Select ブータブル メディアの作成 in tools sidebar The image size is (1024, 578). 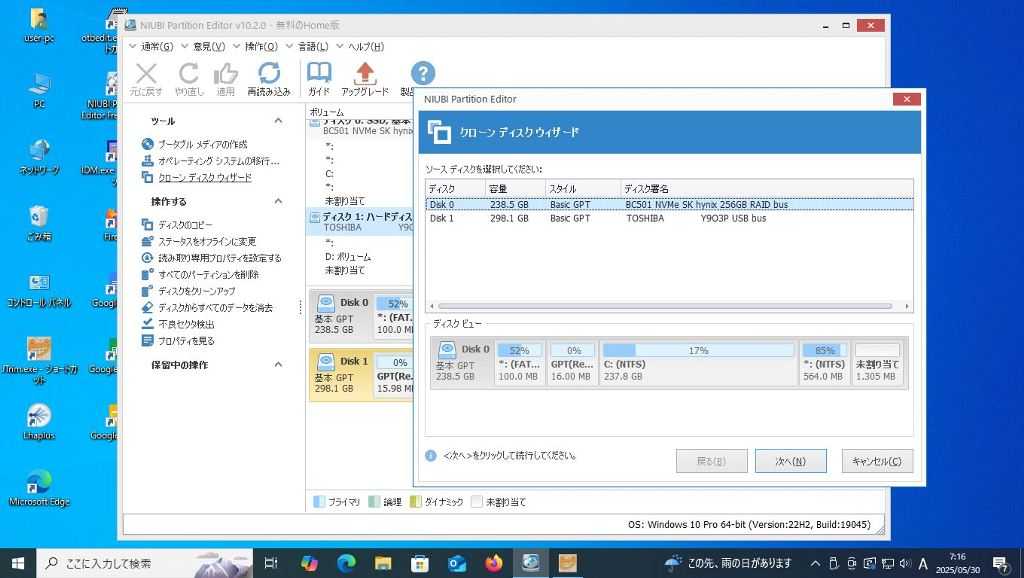(201, 144)
